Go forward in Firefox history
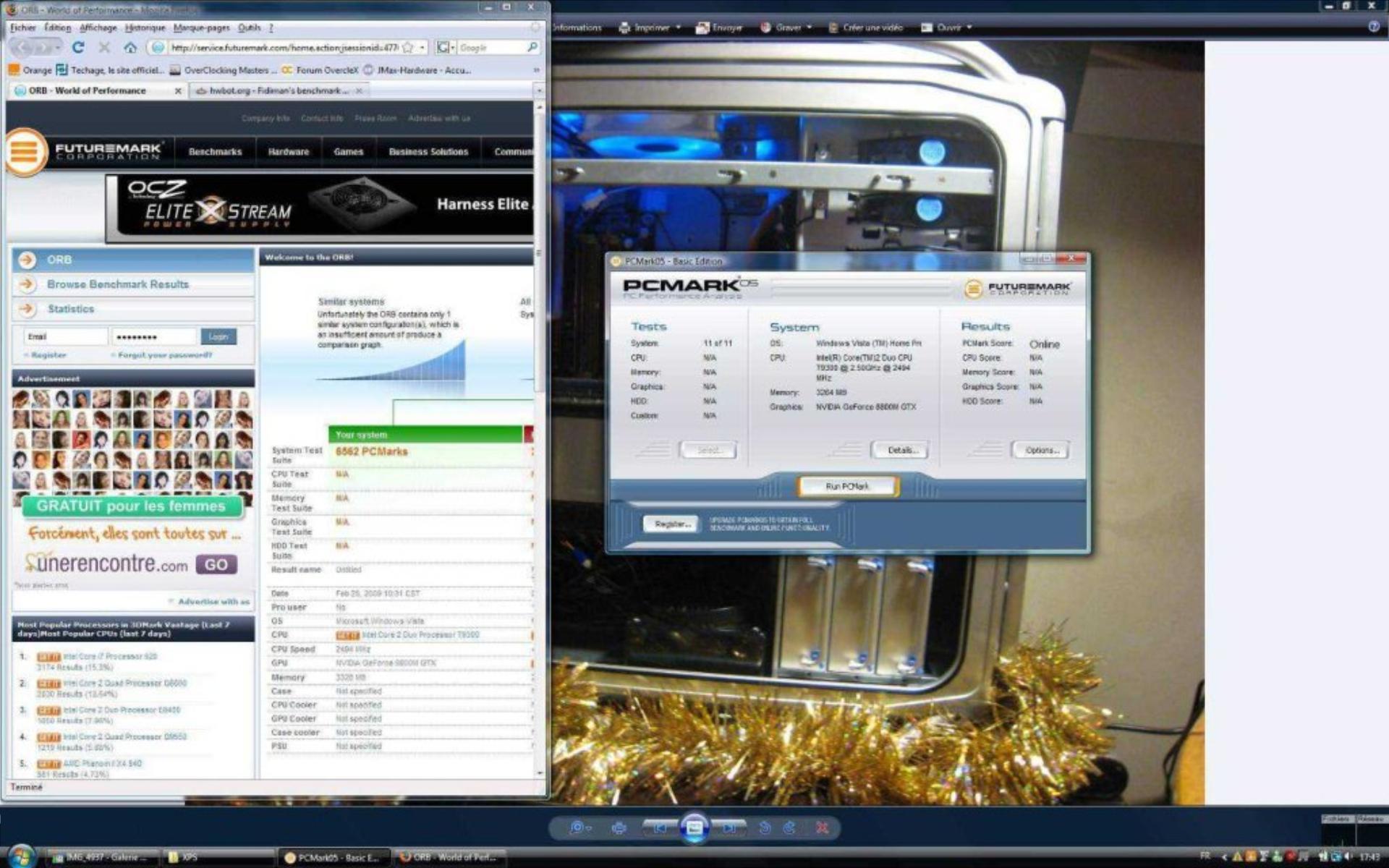The width and height of the screenshot is (1389, 868). click(x=44, y=48)
